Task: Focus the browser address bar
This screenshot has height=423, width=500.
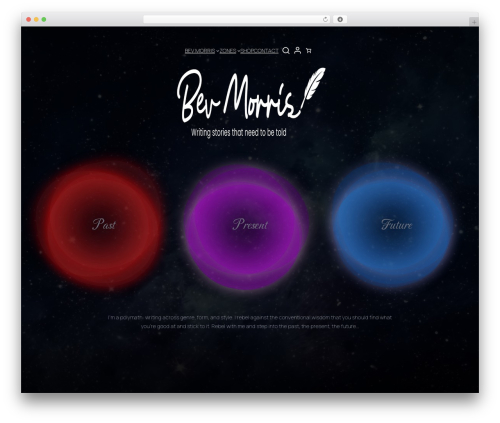Action: [237, 19]
